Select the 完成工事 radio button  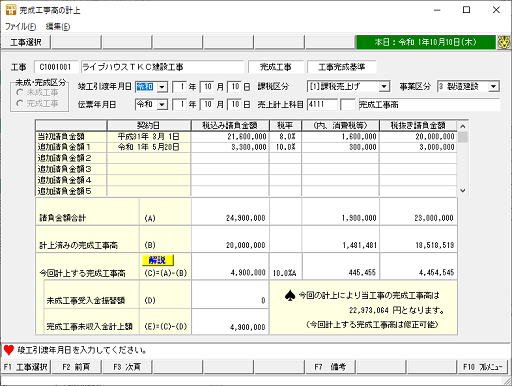[x=20, y=104]
